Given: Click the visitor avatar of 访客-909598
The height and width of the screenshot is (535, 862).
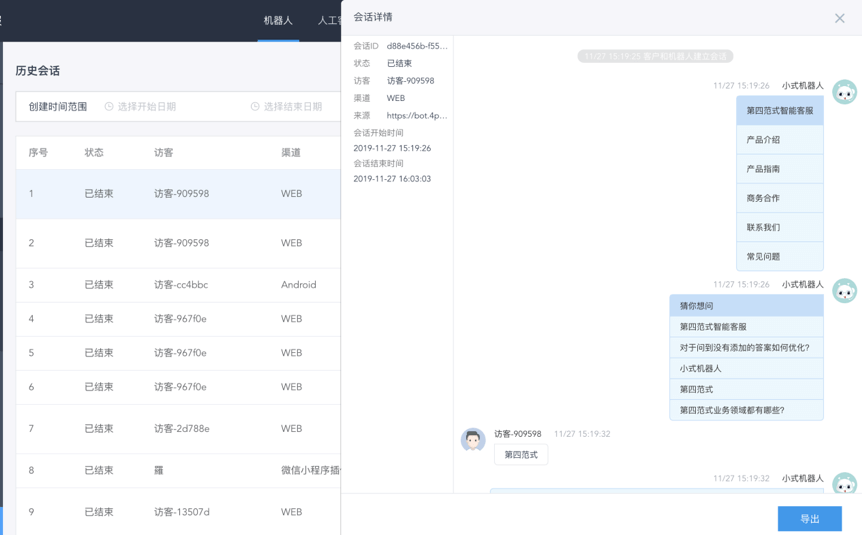Looking at the screenshot, I should pyautogui.click(x=473, y=440).
